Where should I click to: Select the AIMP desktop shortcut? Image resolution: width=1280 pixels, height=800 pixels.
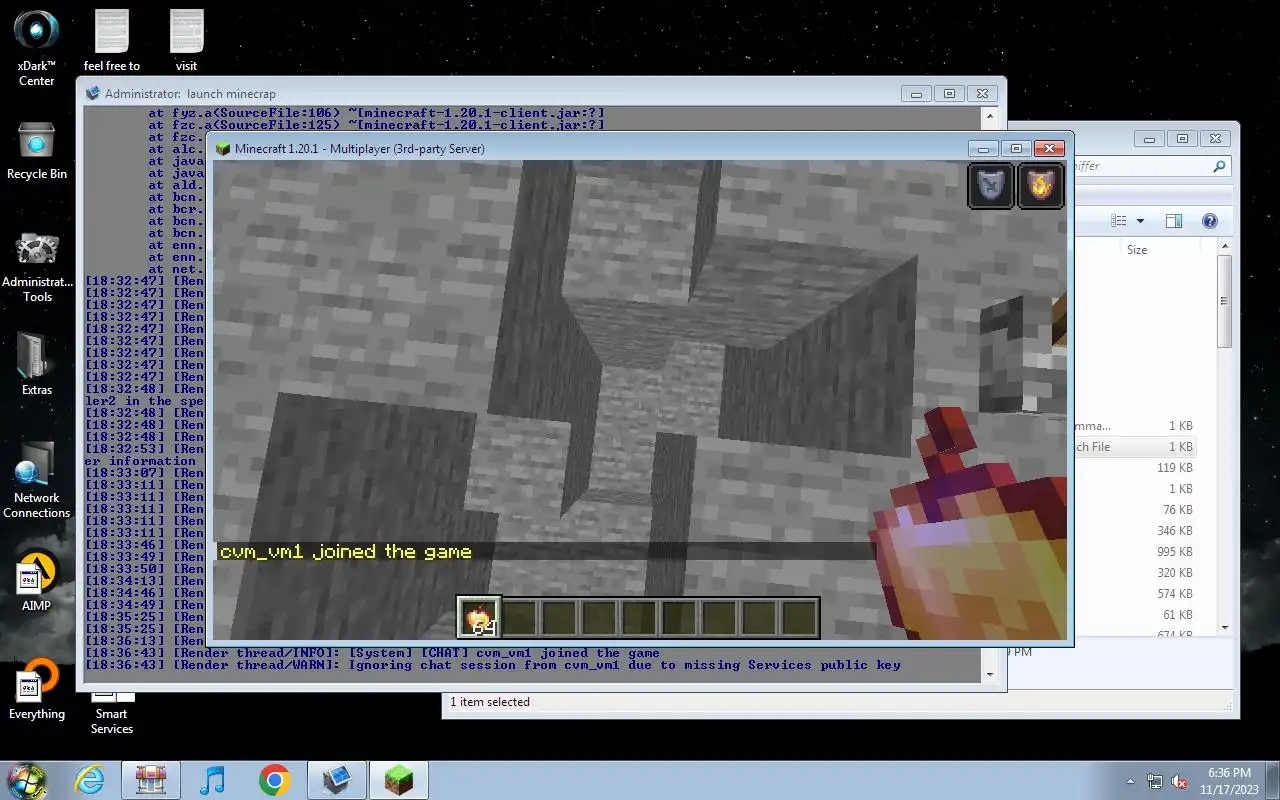pyautogui.click(x=37, y=580)
